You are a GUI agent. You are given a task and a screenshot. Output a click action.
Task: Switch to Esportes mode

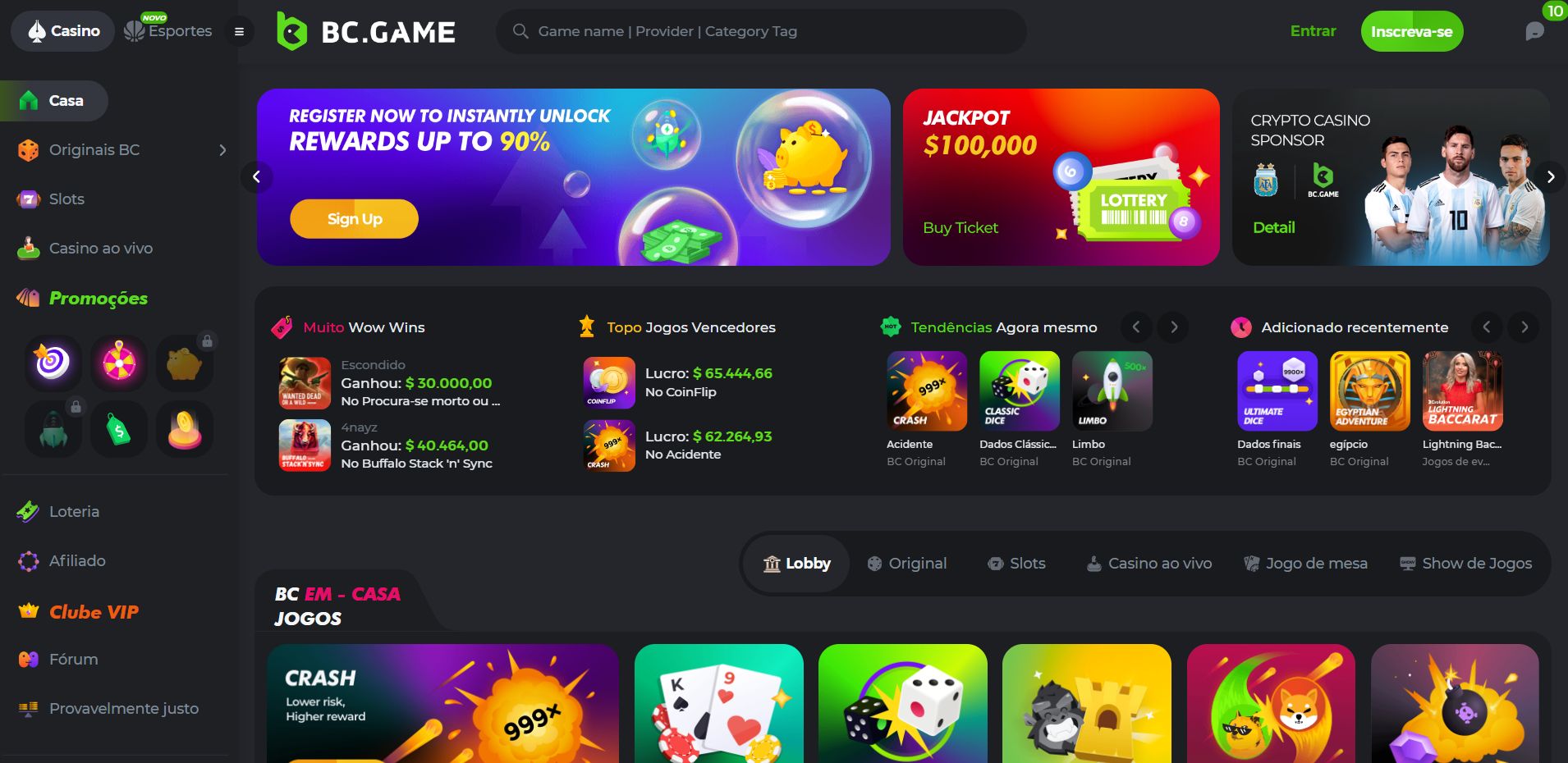point(168,31)
